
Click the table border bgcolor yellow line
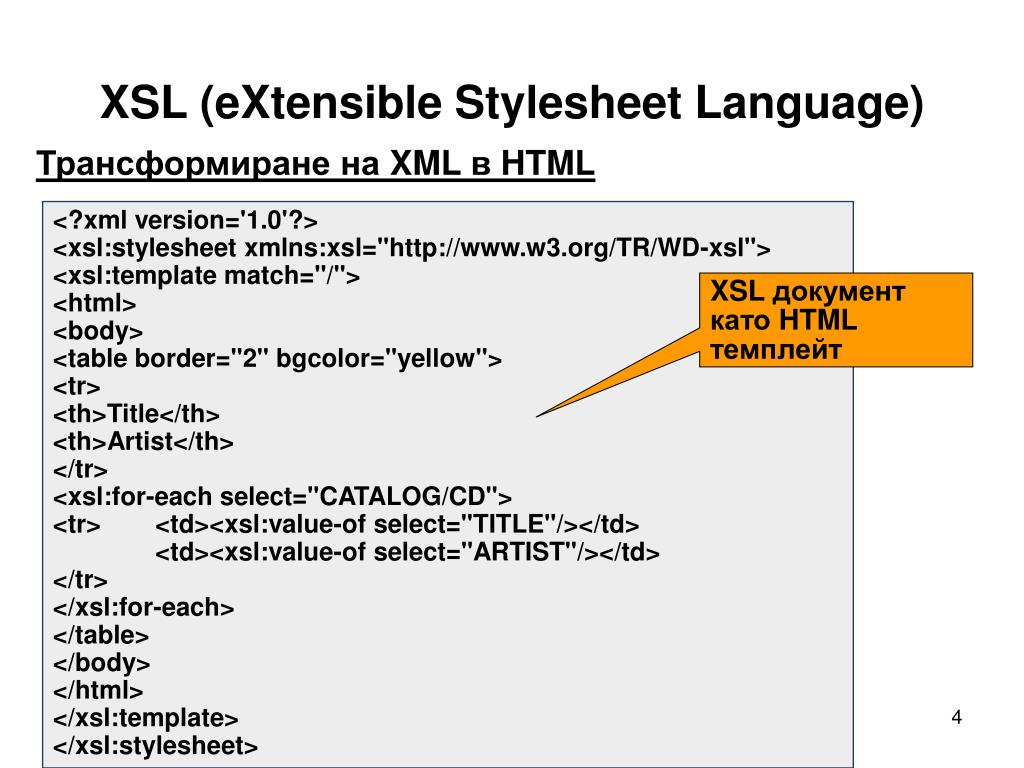coord(278,359)
